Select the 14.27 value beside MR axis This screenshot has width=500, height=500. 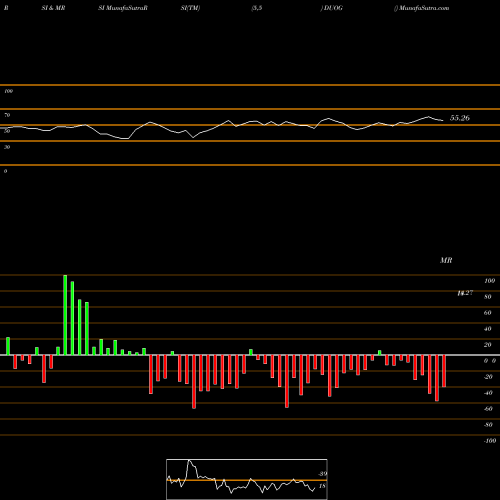click(465, 293)
